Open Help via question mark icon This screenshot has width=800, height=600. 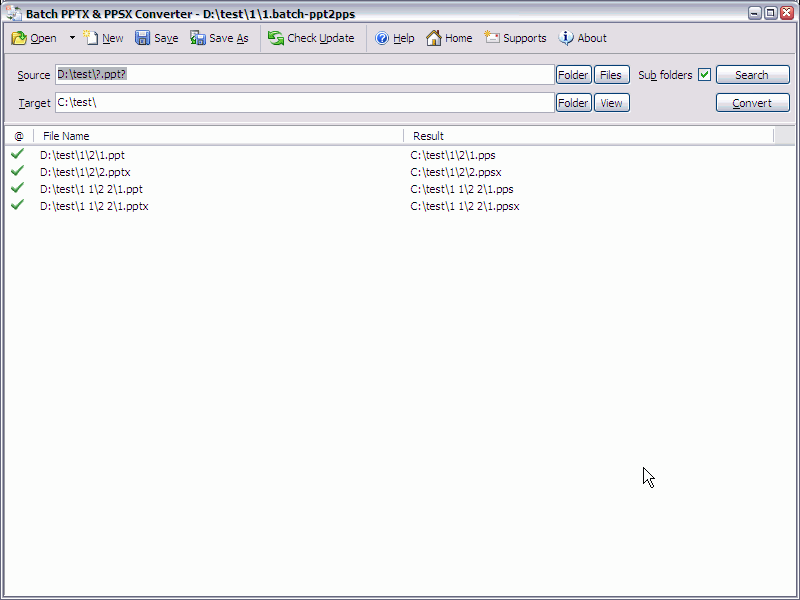(x=382, y=38)
